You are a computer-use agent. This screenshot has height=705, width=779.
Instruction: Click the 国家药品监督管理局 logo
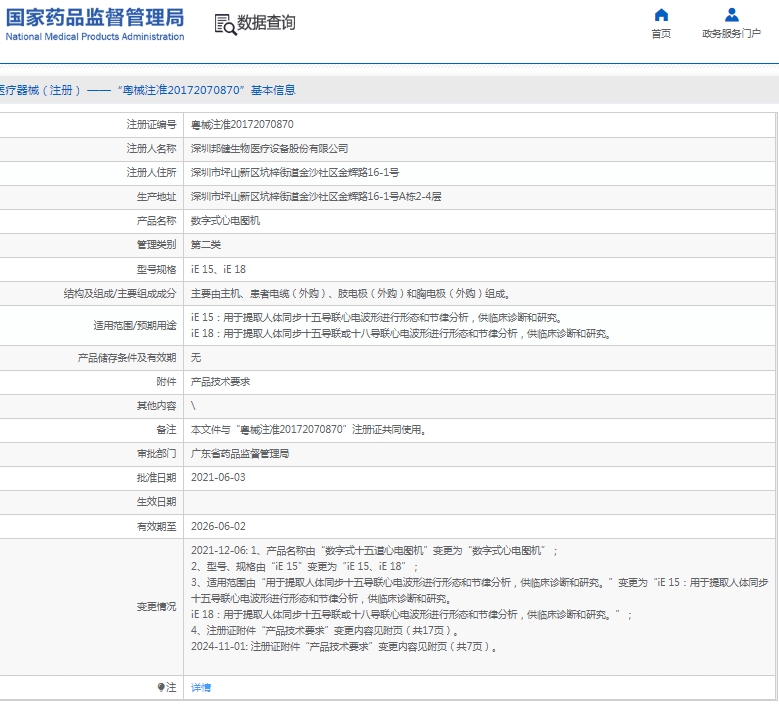[x=95, y=24]
